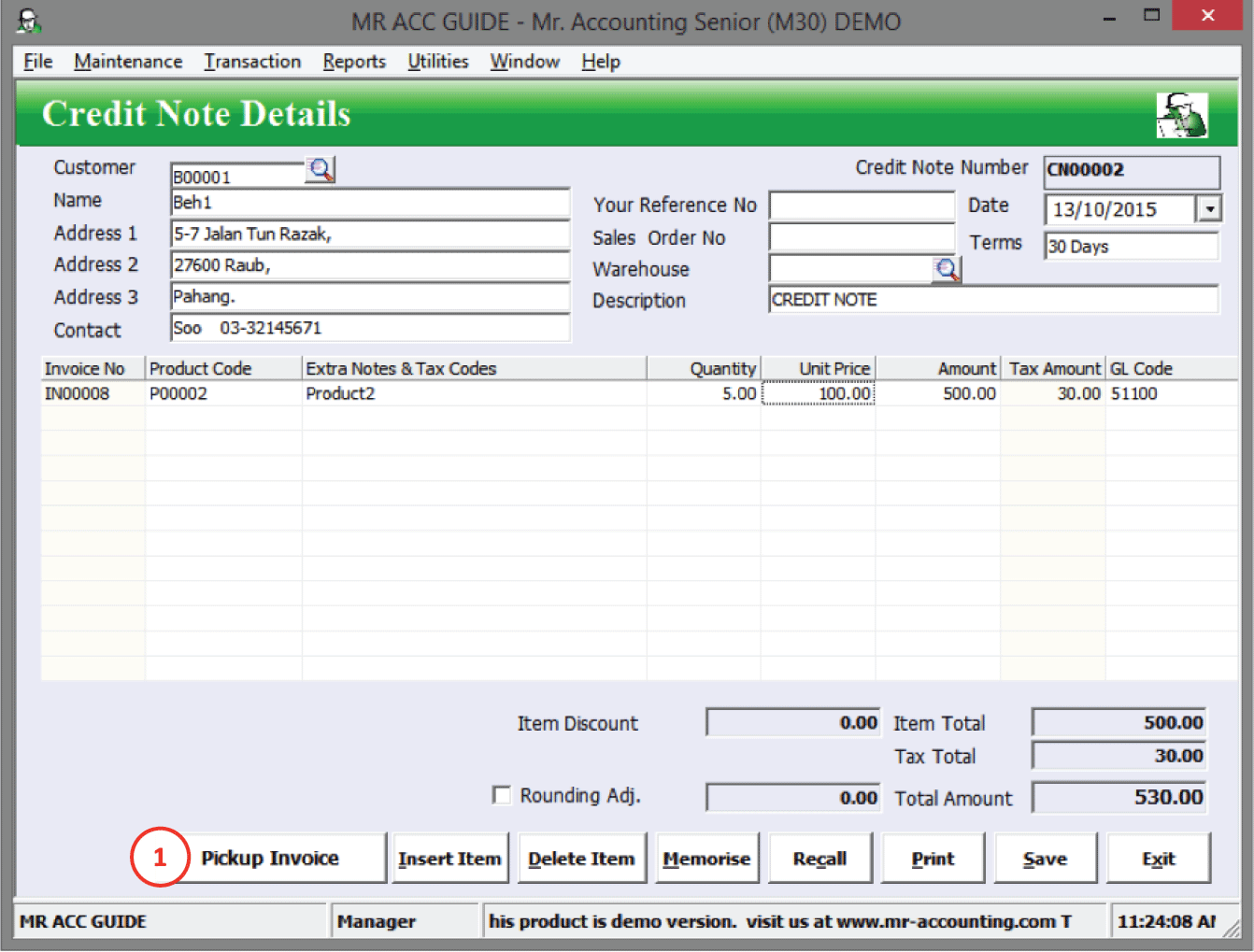The image size is (1254, 952).
Task: Click the Exit button
Action: pyautogui.click(x=1158, y=859)
